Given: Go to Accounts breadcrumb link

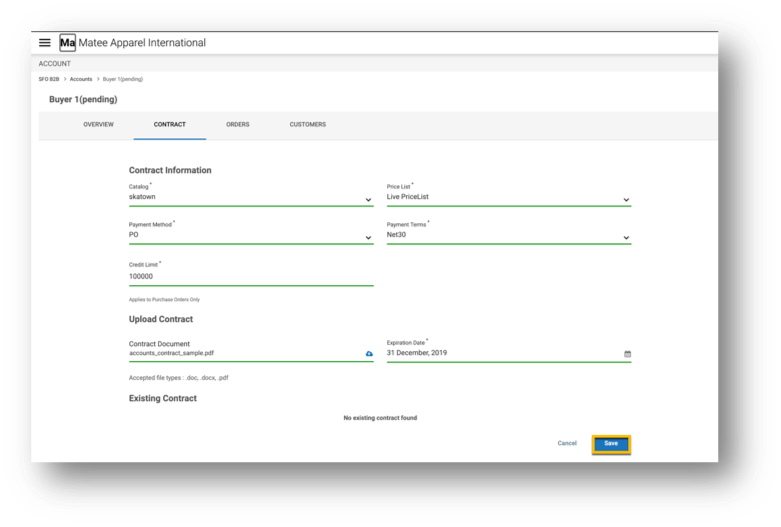Looking at the screenshot, I should tap(81, 79).
